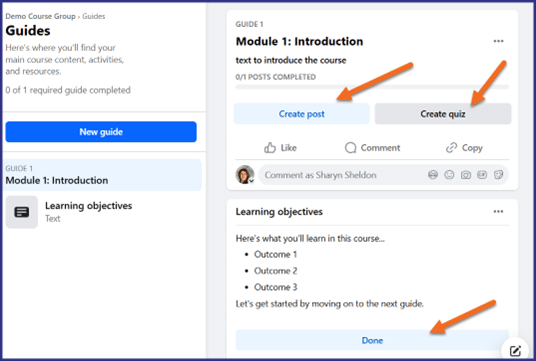The height and width of the screenshot is (361, 536).
Task: Attach a photo using the camera icon
Action: coord(466,175)
